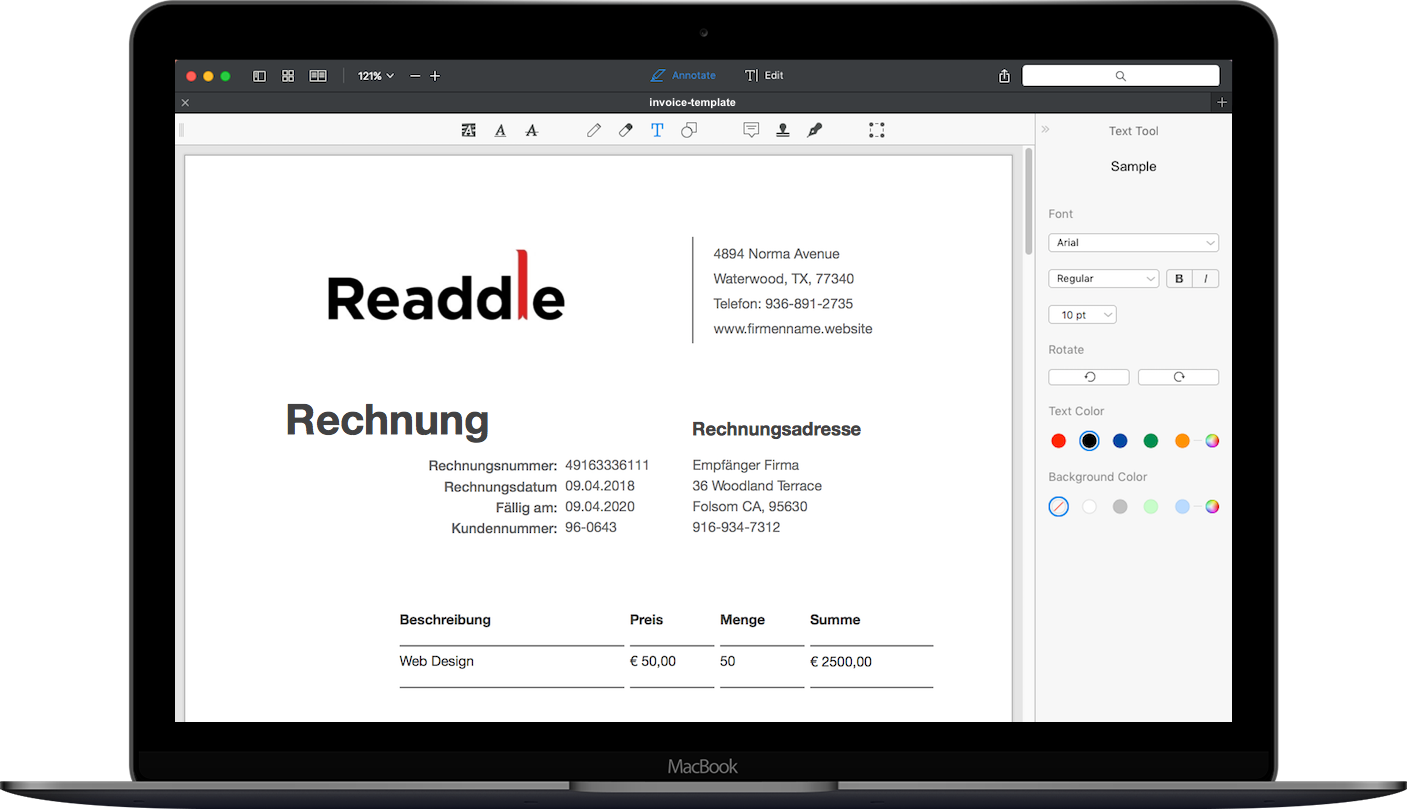Open the thumbnails grid view
1407x809 pixels.
[x=288, y=76]
